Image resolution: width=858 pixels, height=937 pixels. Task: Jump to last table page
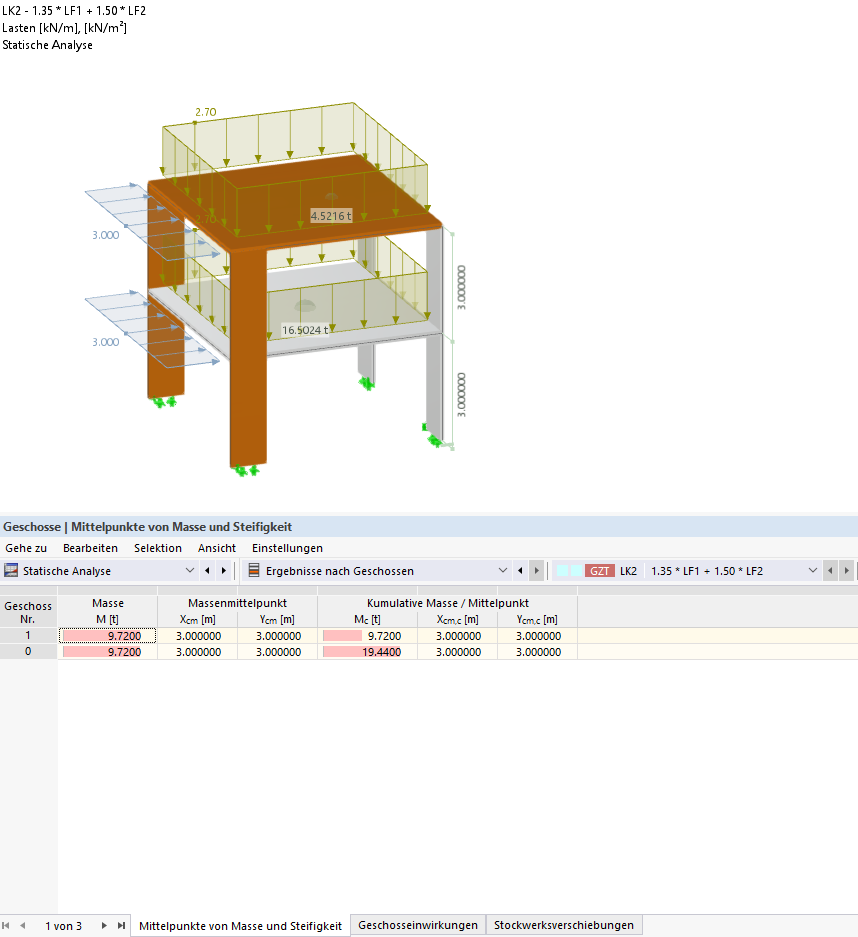pos(121,926)
